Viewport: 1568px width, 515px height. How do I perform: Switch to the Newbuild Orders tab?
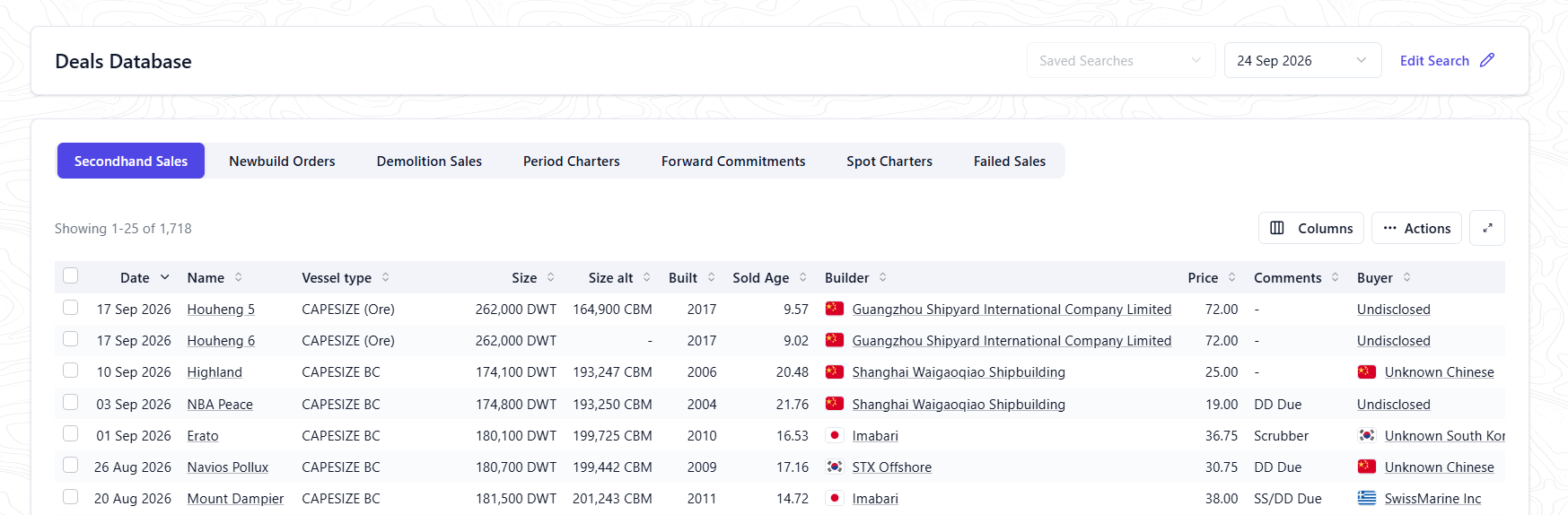[282, 161]
